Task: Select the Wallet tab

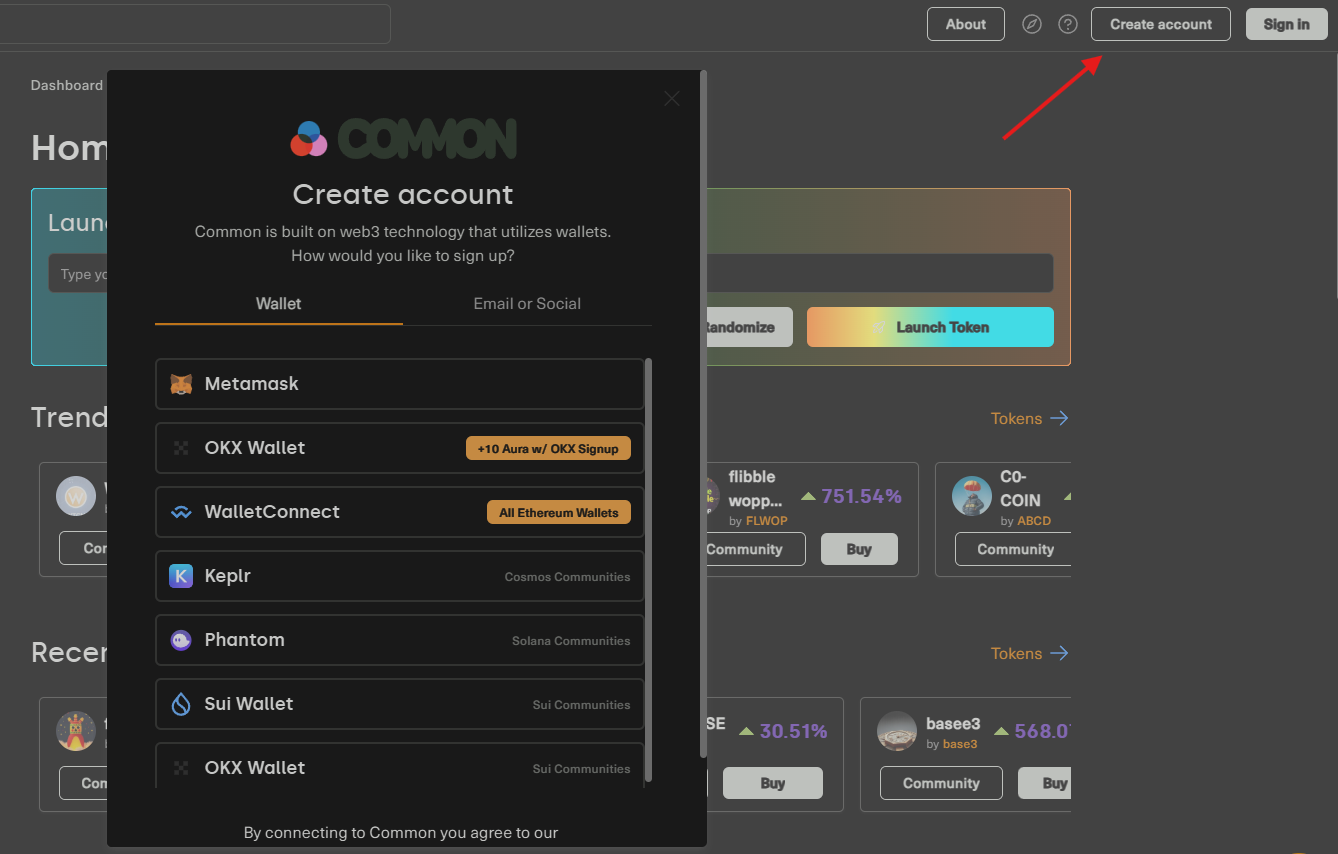Action: (x=278, y=304)
